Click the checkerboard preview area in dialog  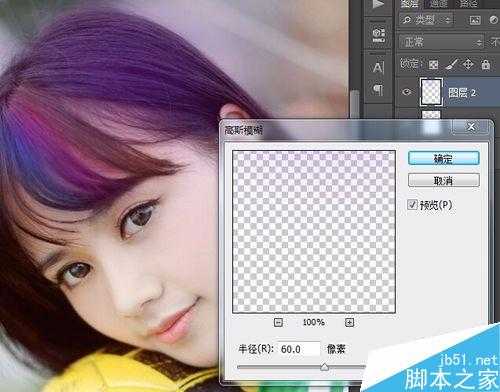coord(314,232)
